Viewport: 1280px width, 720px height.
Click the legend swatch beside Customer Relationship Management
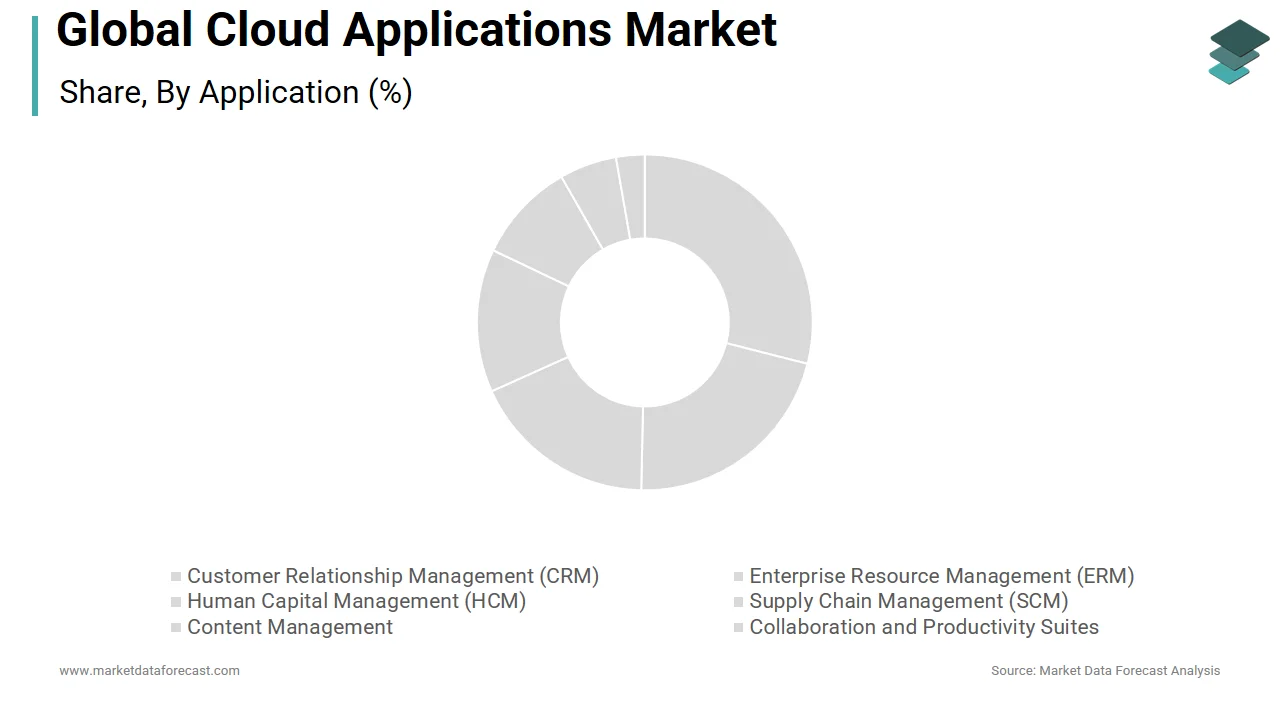point(176,577)
